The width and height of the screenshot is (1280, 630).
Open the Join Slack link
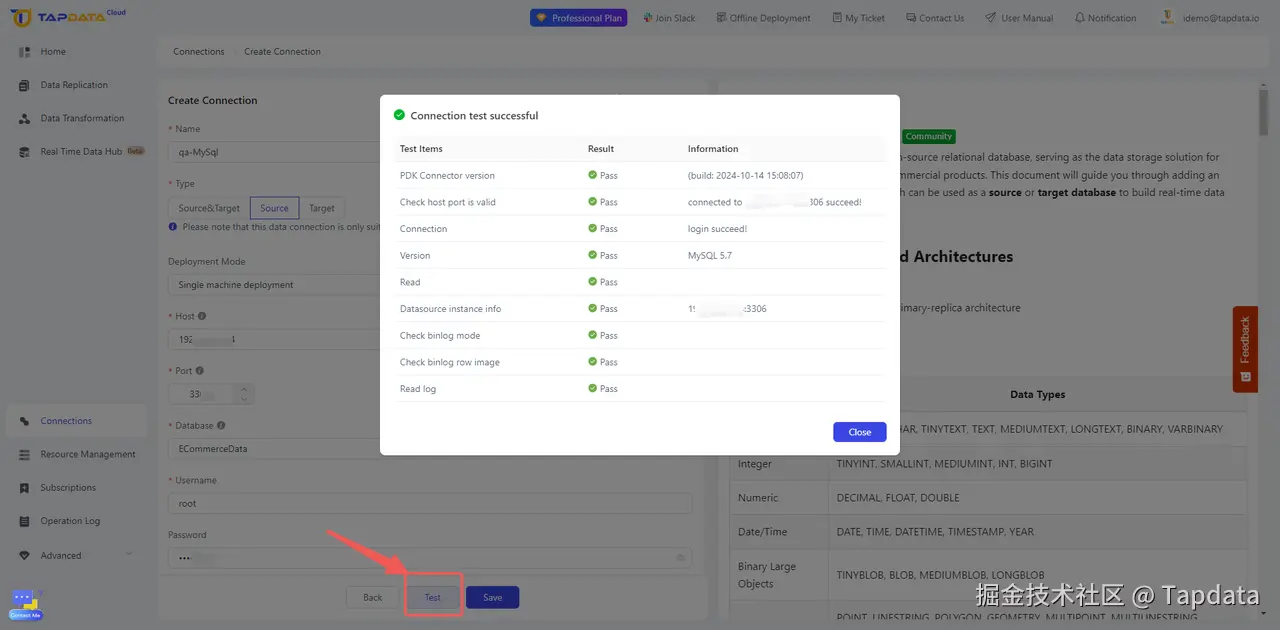669,18
